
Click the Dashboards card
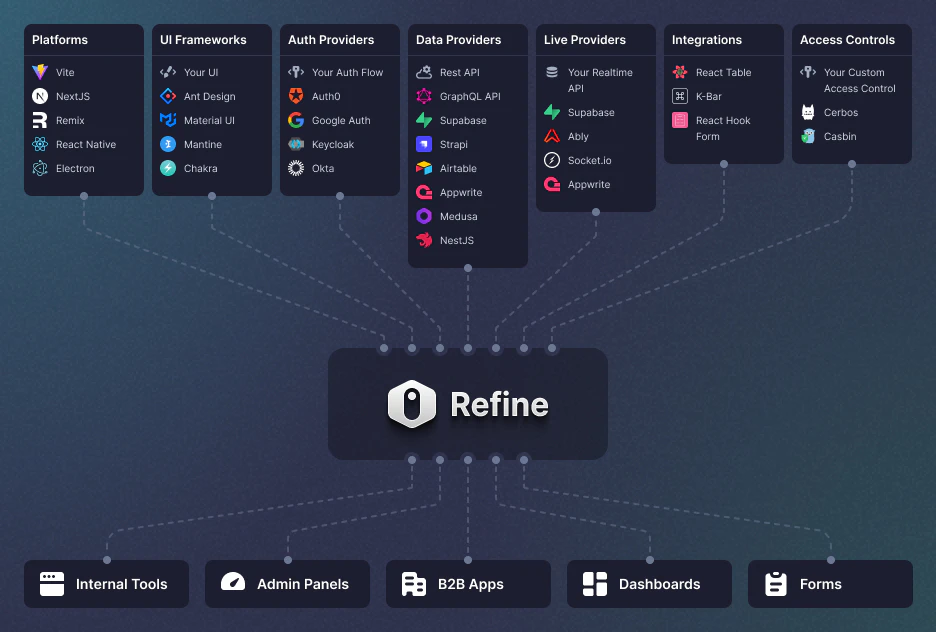[x=648, y=584]
